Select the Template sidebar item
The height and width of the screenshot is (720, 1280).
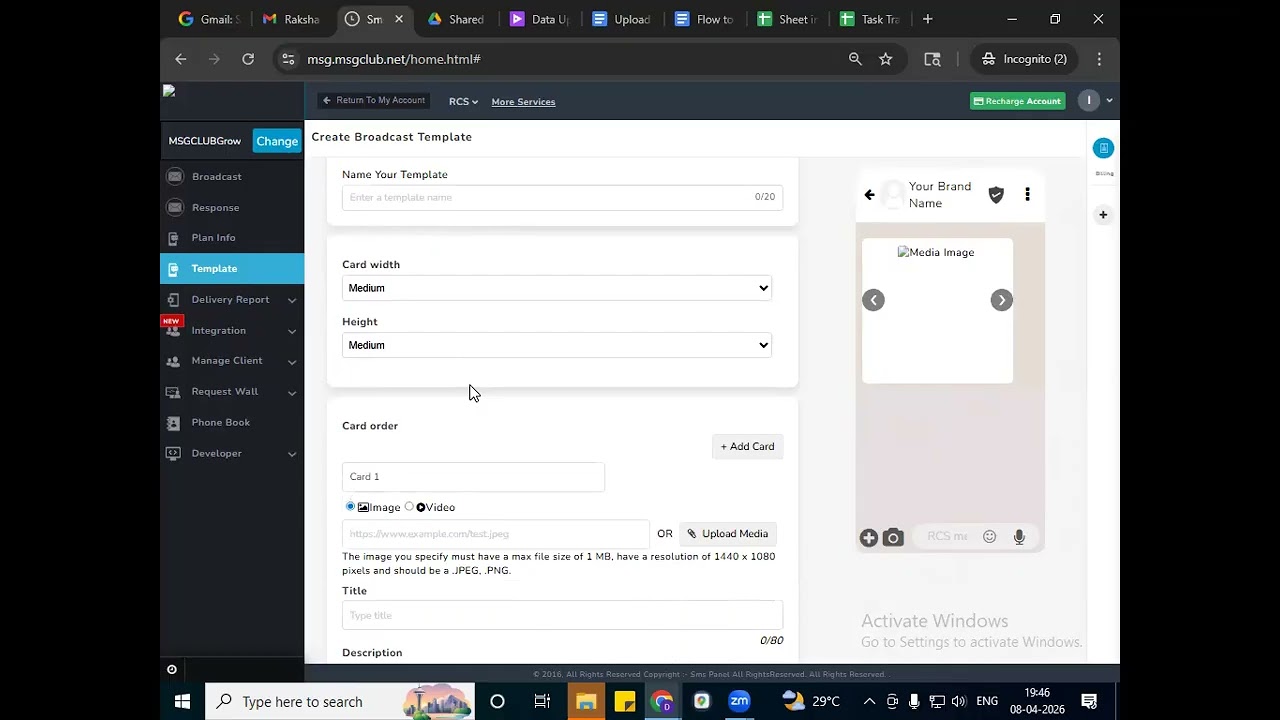[232, 269]
